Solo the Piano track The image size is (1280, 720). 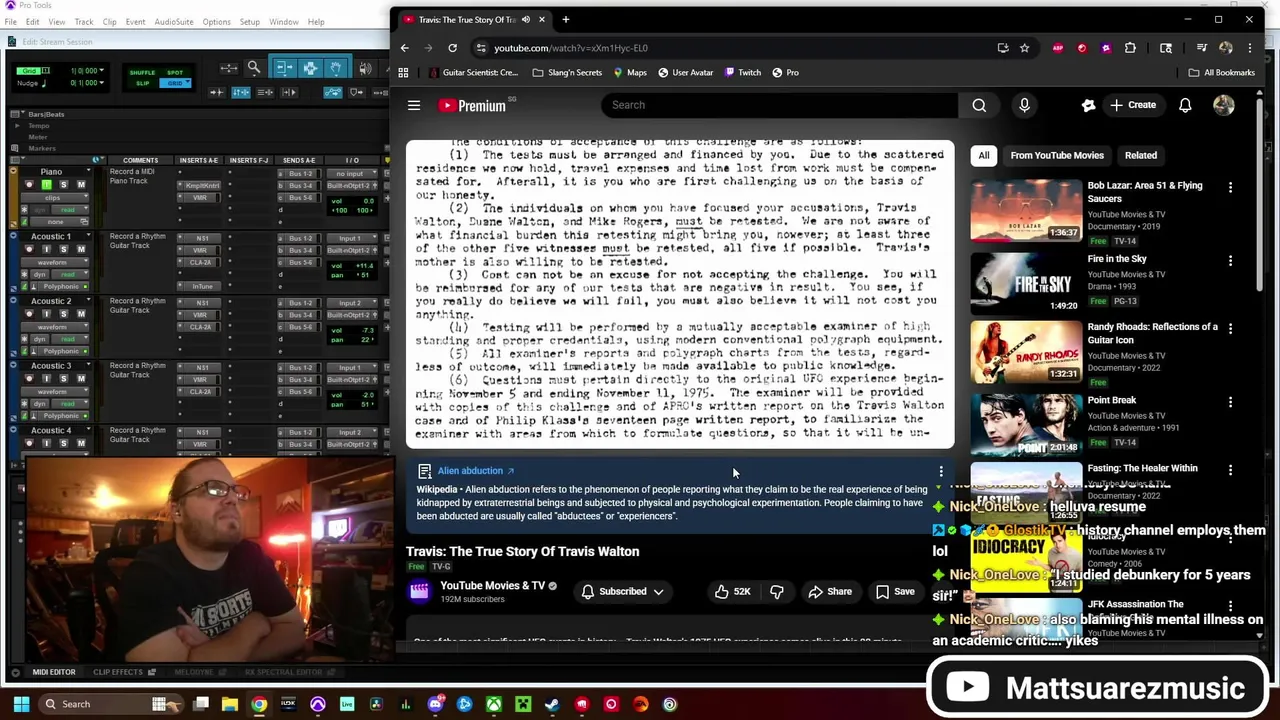click(x=64, y=184)
